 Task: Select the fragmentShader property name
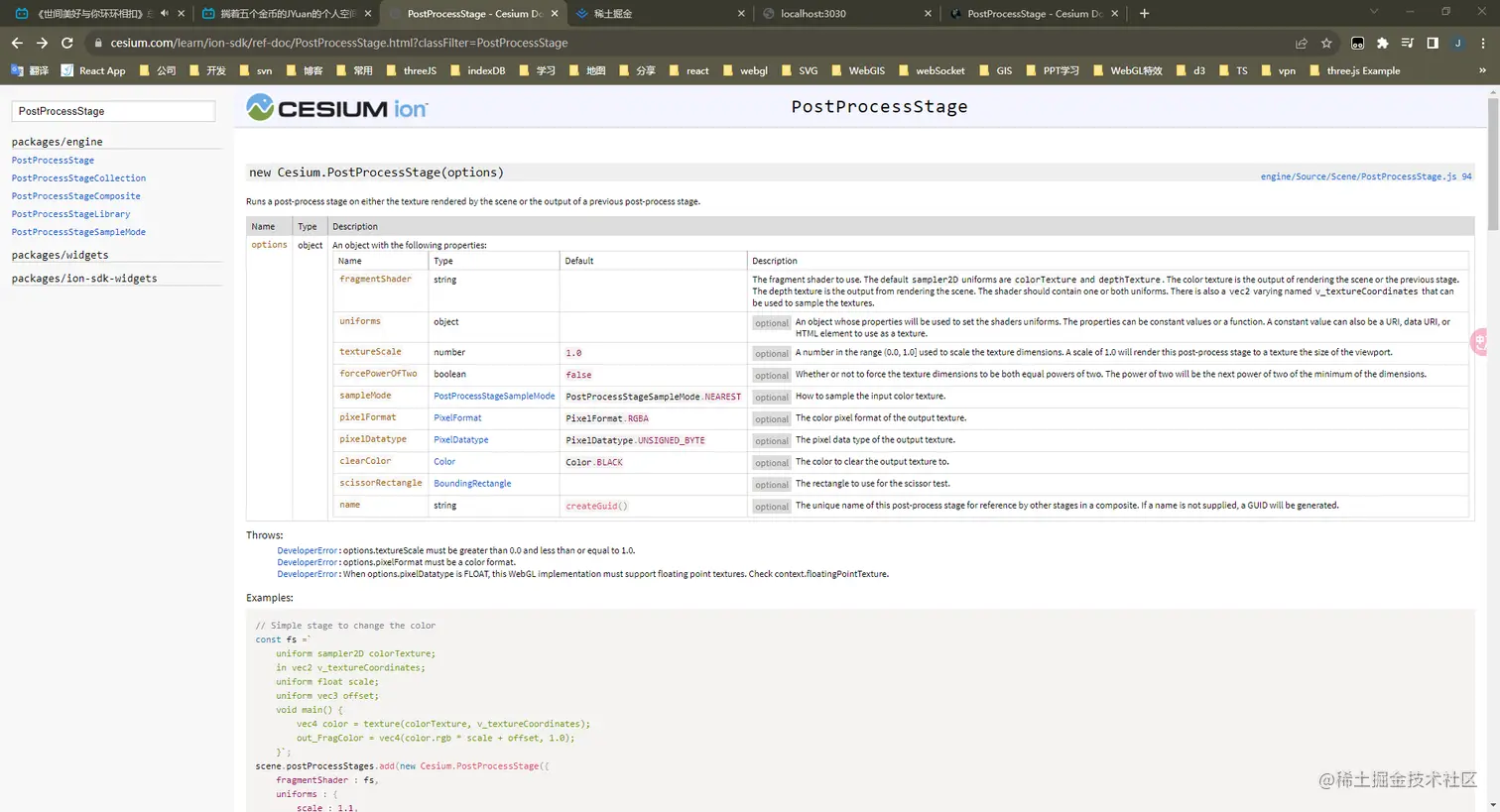(375, 280)
